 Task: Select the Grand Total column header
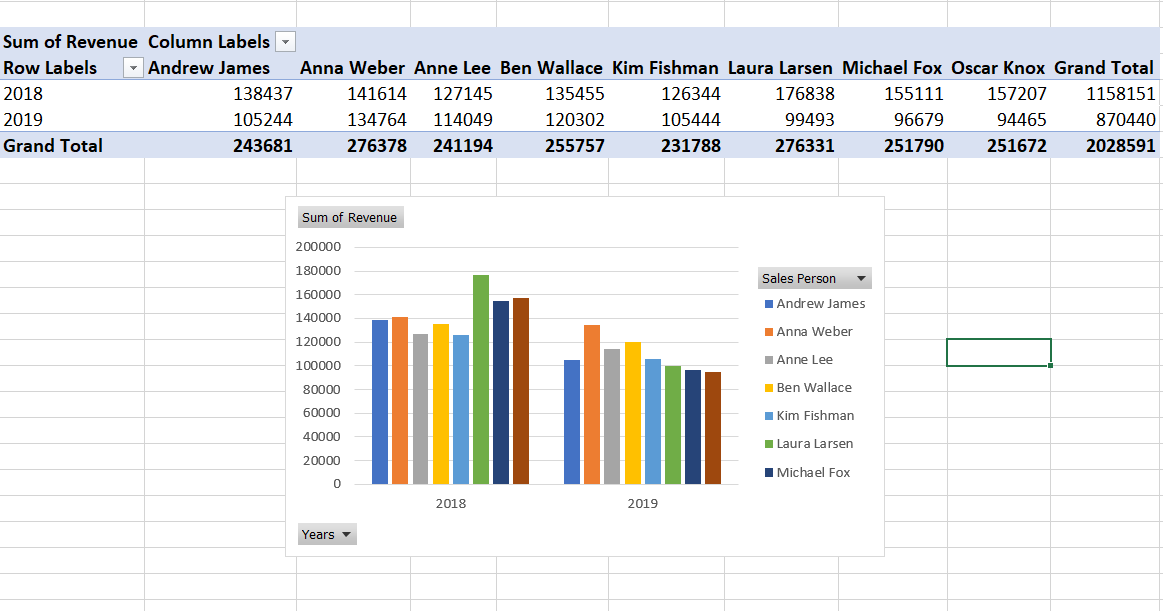tap(1104, 67)
